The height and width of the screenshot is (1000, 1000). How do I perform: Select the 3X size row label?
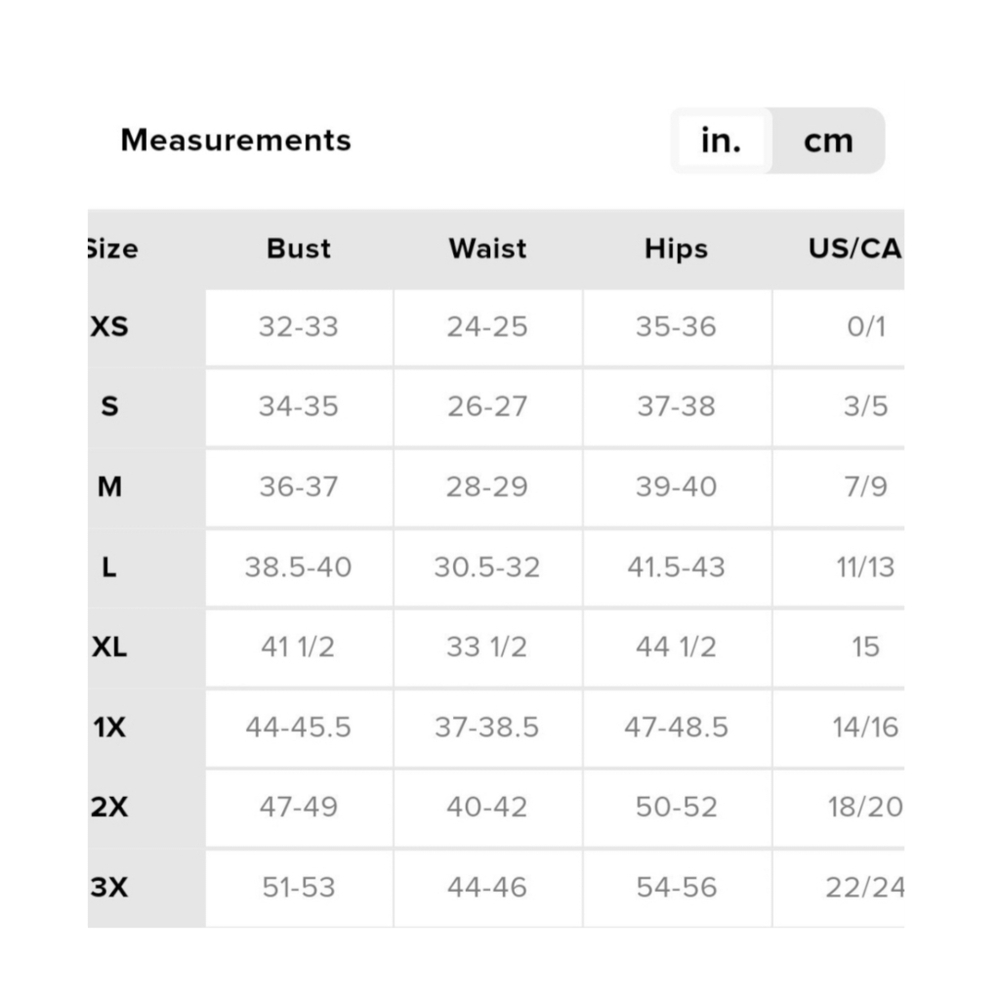pos(110,887)
